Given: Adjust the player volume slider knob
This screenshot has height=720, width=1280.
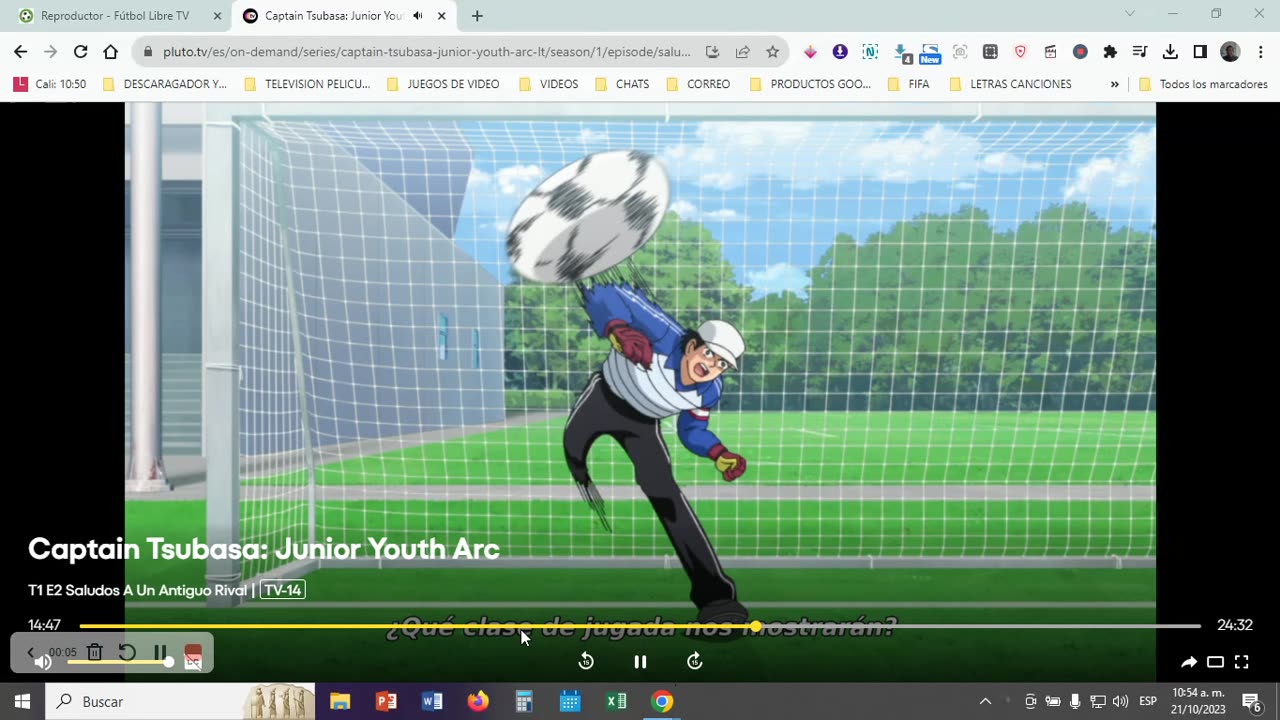Looking at the screenshot, I should click(x=169, y=661).
